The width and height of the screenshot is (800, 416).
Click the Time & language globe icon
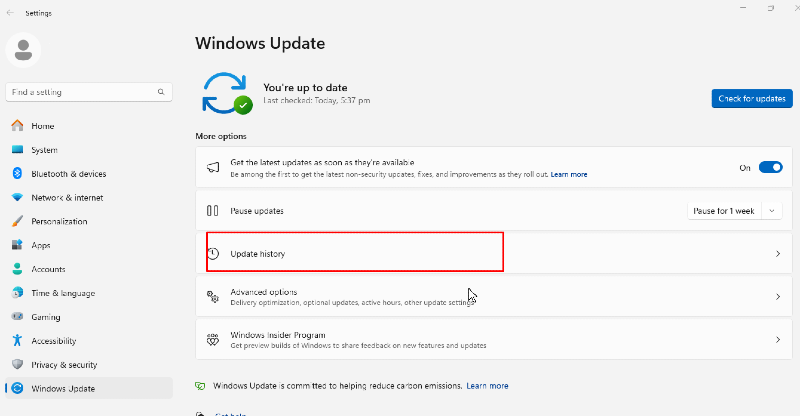point(17,292)
